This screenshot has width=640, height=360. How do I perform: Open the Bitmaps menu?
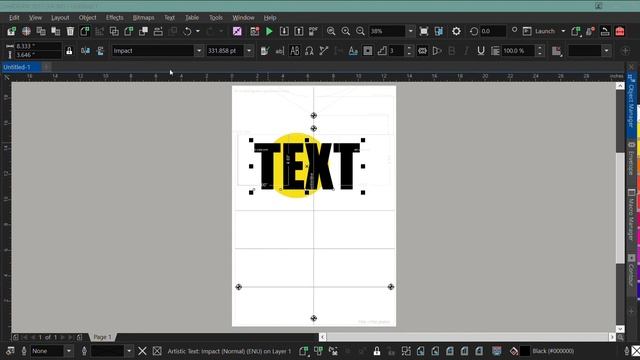coord(143,18)
